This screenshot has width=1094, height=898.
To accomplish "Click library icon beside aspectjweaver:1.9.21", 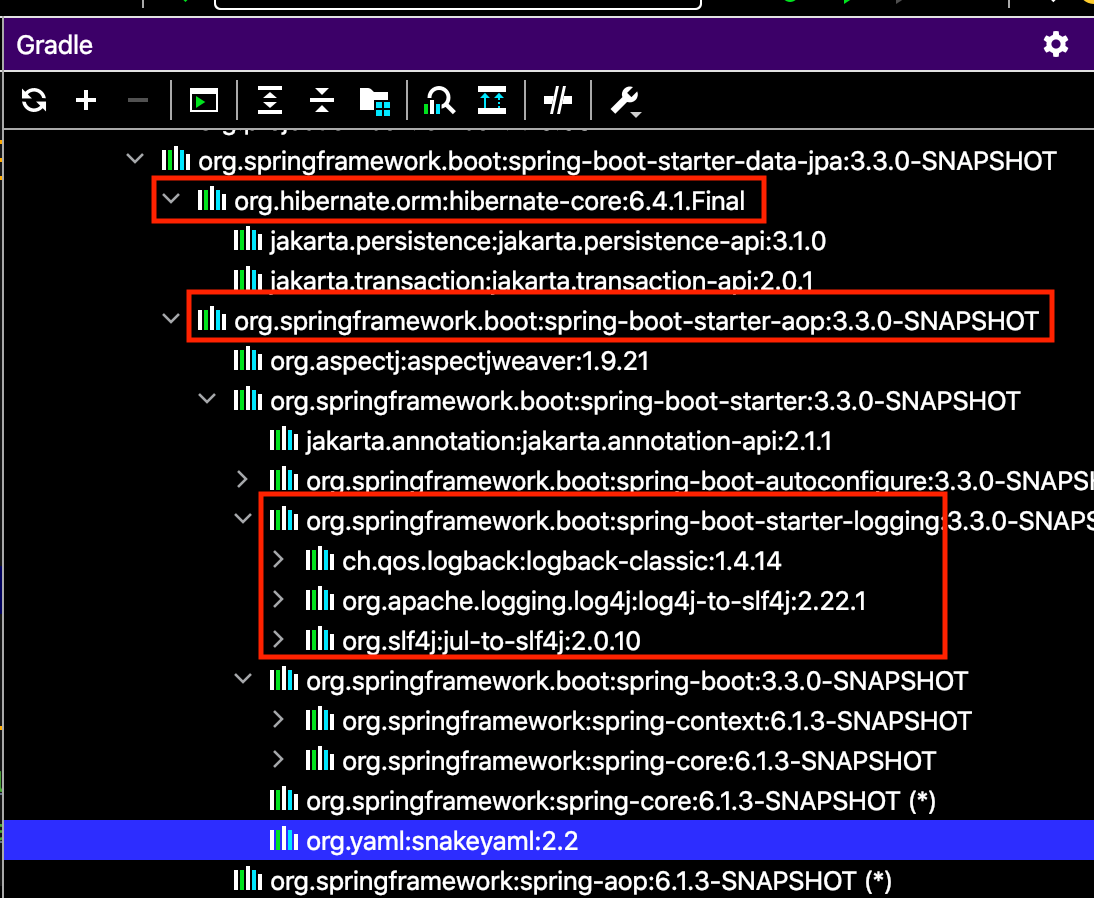I will point(248,360).
